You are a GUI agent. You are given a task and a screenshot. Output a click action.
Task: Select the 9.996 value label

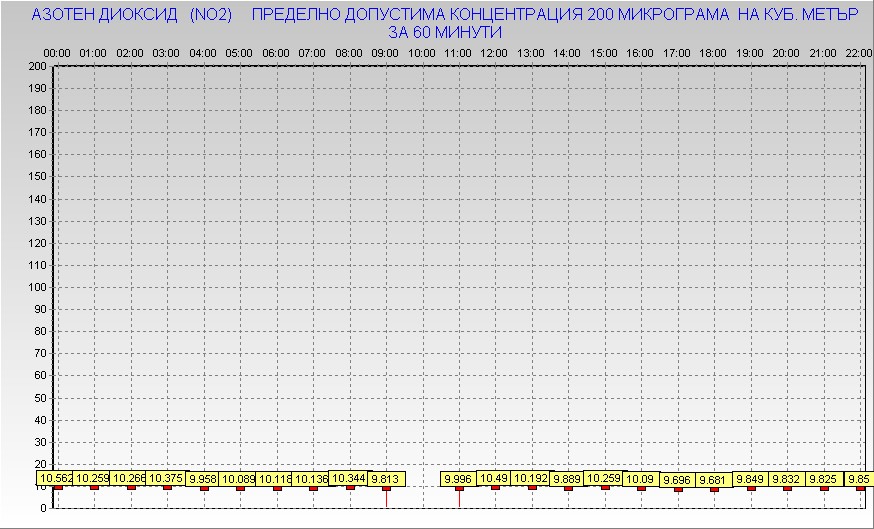pyautogui.click(x=458, y=479)
